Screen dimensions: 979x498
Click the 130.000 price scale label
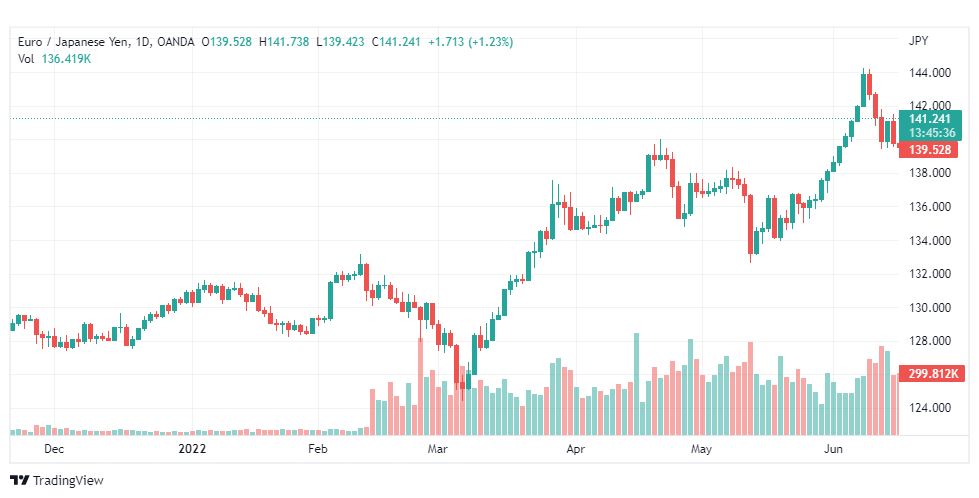(x=930, y=307)
